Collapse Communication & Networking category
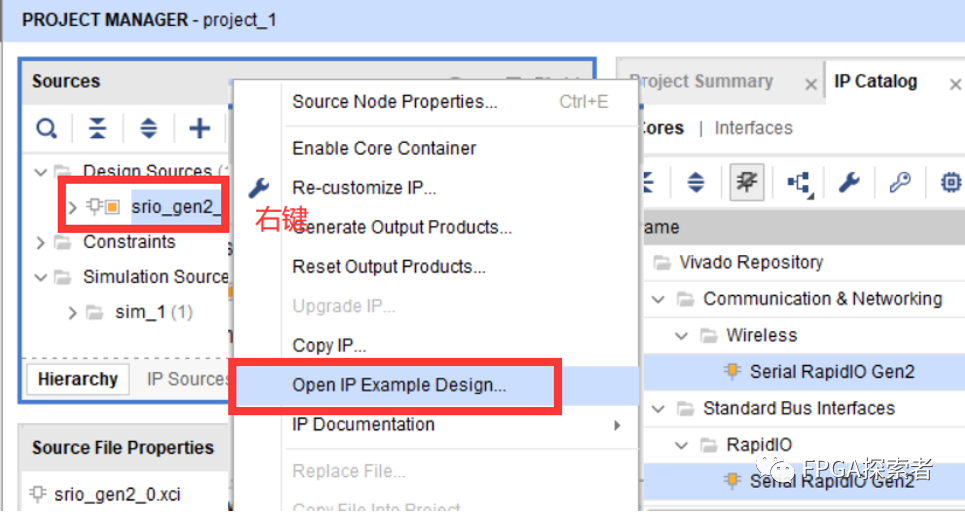The image size is (965, 512). point(659,300)
